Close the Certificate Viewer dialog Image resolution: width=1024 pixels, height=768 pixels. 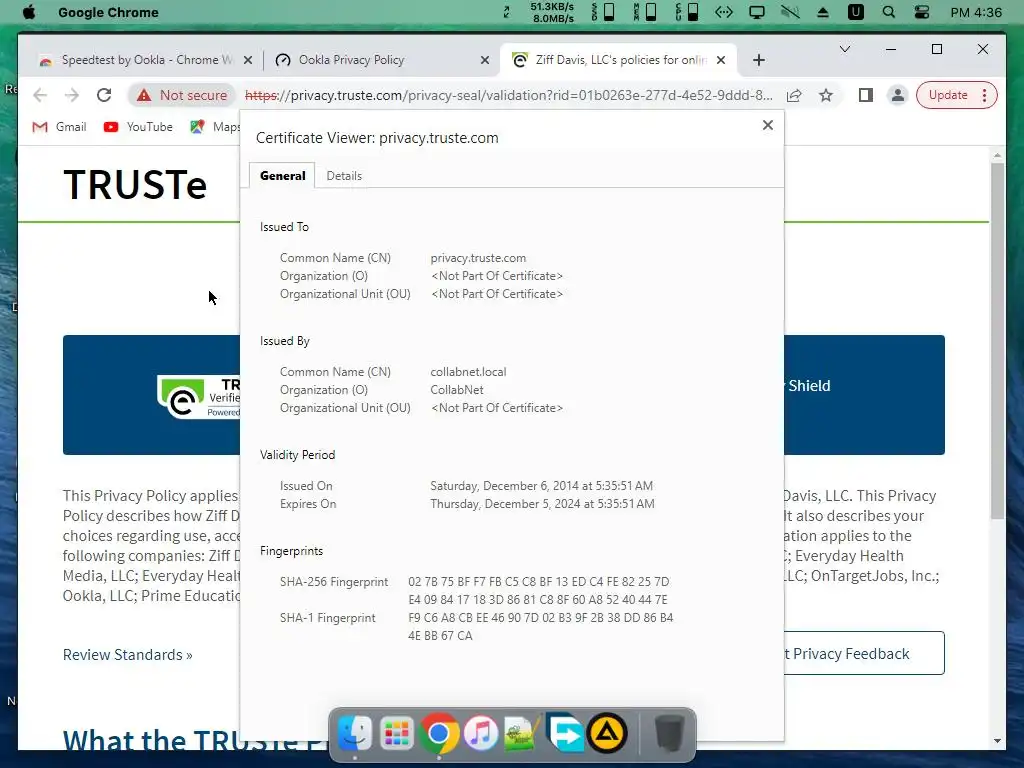[x=768, y=125]
